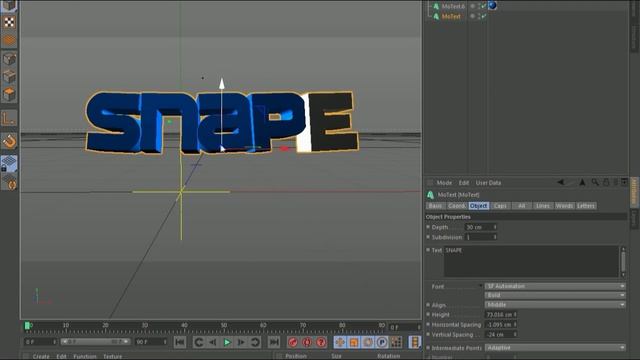Switch to the Basic tab
The image size is (640, 360).
coord(435,206)
